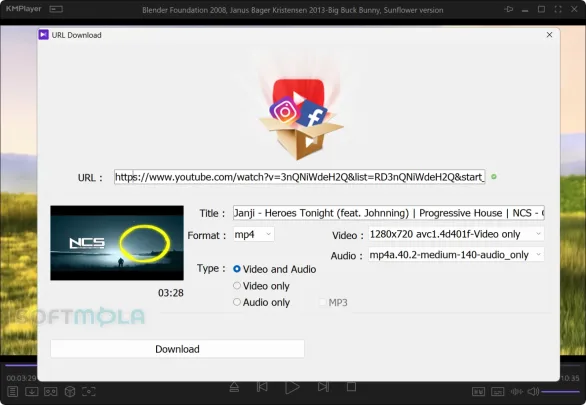This screenshot has width=586, height=405.
Task: Click the compact mode icon beside KMPlayer logo
Action: click(x=56, y=9)
